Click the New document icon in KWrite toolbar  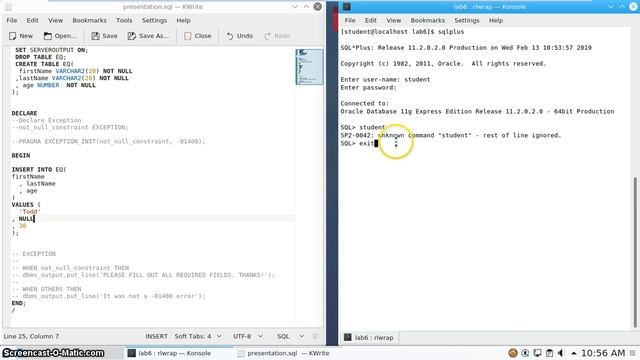pos(13,36)
